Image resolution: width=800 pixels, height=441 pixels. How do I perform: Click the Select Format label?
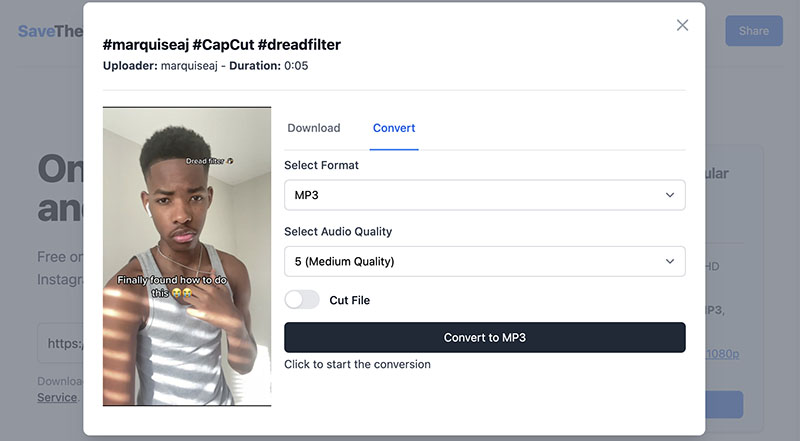pyautogui.click(x=321, y=165)
